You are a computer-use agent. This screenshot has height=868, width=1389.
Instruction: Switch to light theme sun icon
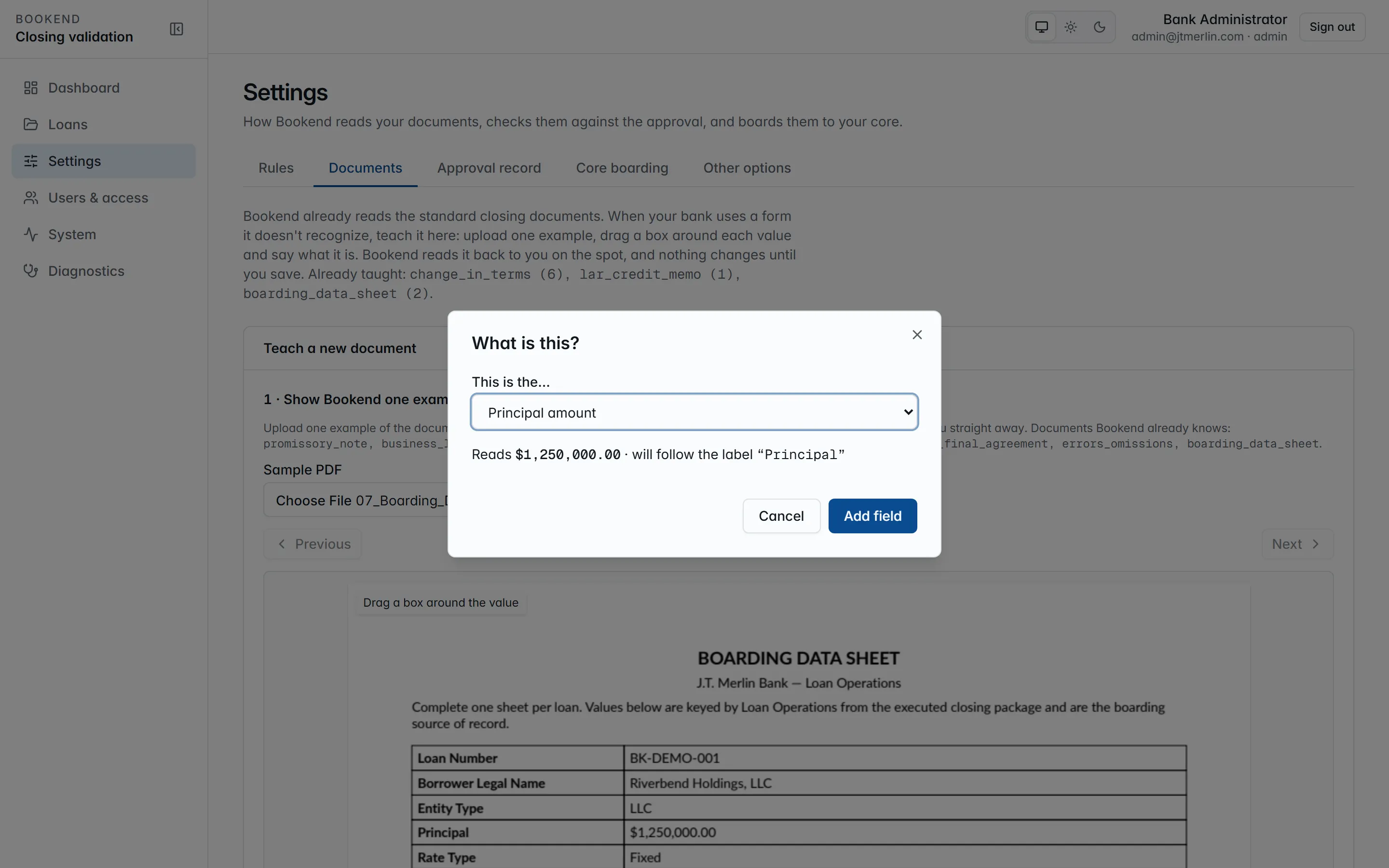tap(1071, 27)
